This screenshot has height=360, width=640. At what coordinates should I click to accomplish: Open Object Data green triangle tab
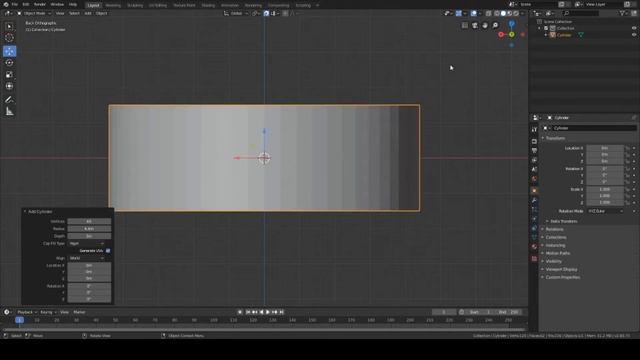pyautogui.click(x=534, y=237)
